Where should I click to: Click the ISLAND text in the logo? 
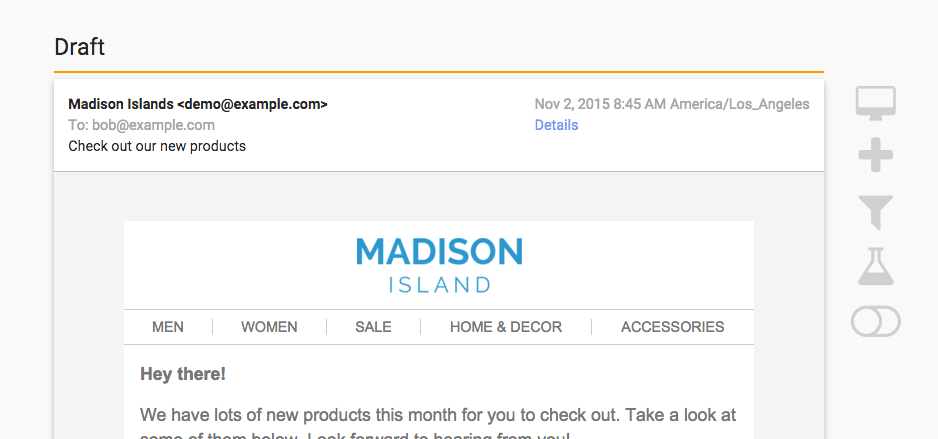(439, 284)
